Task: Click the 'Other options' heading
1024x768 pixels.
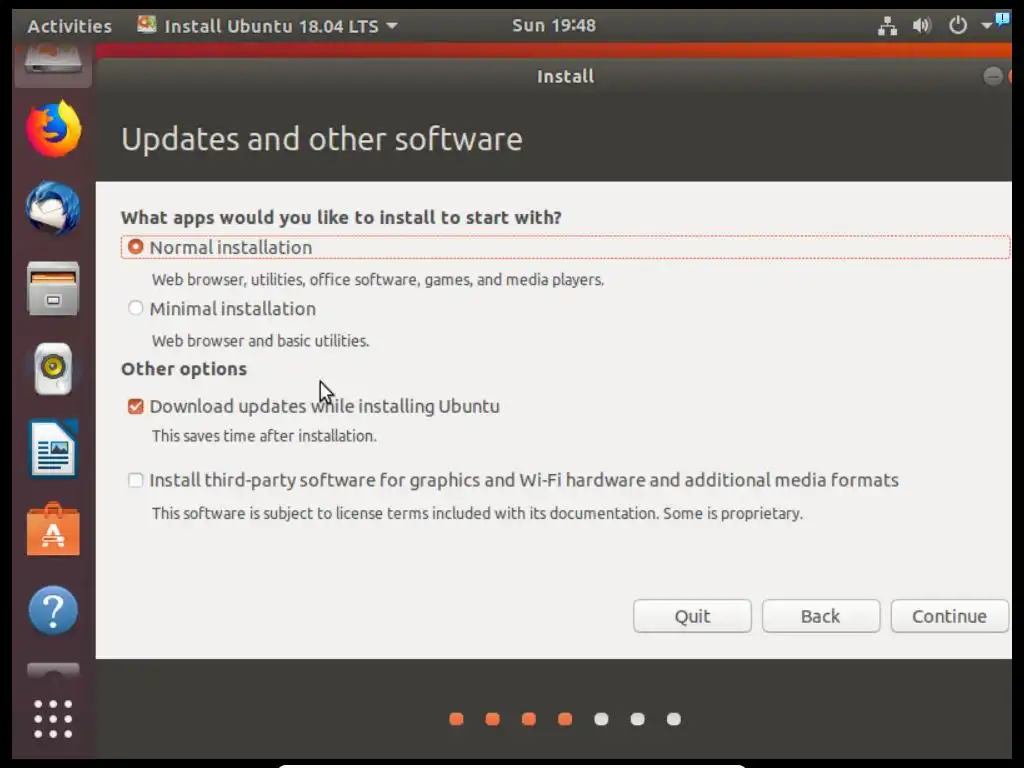Action: (184, 369)
